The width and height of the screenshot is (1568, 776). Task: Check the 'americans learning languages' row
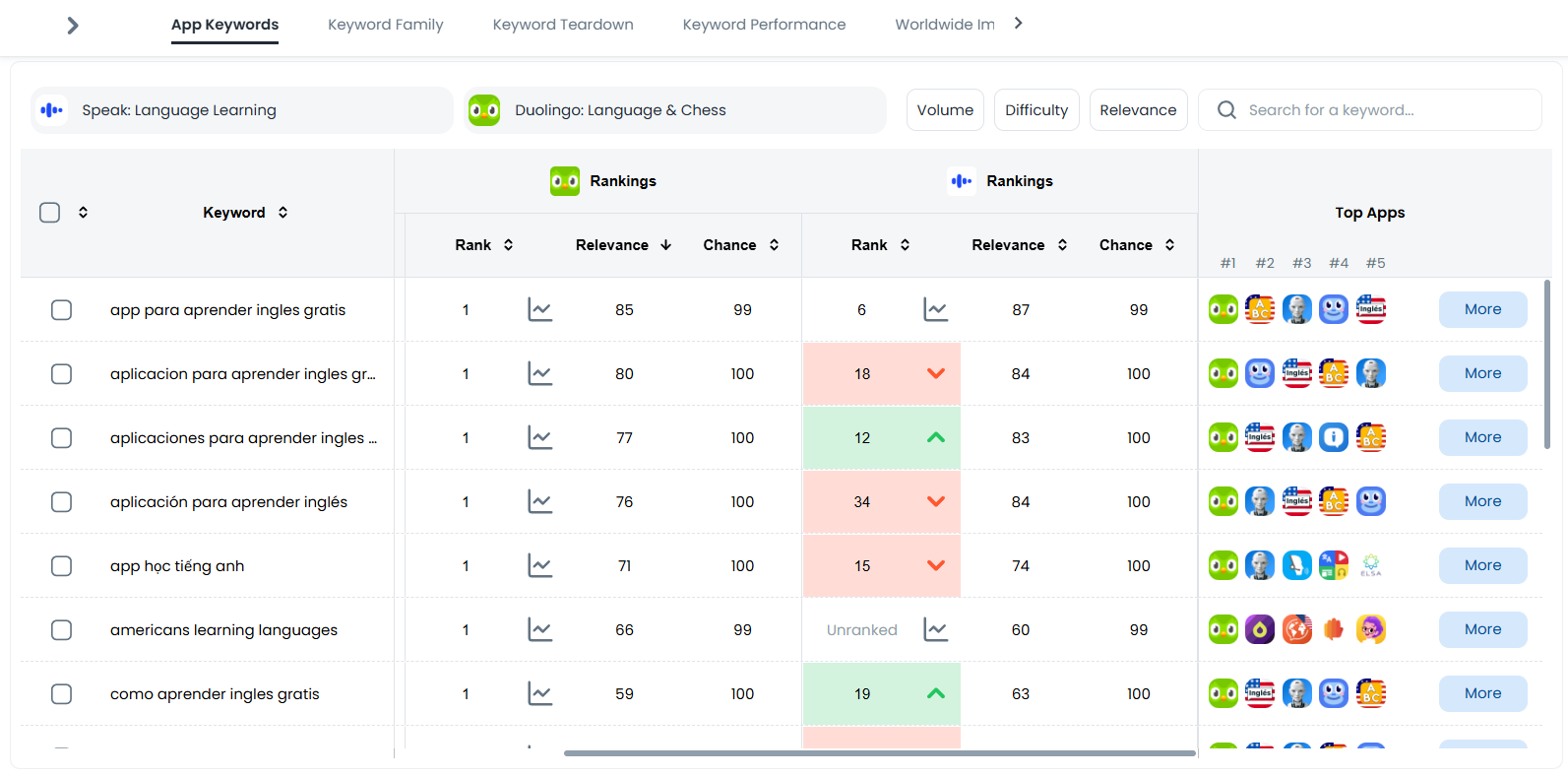click(x=62, y=630)
